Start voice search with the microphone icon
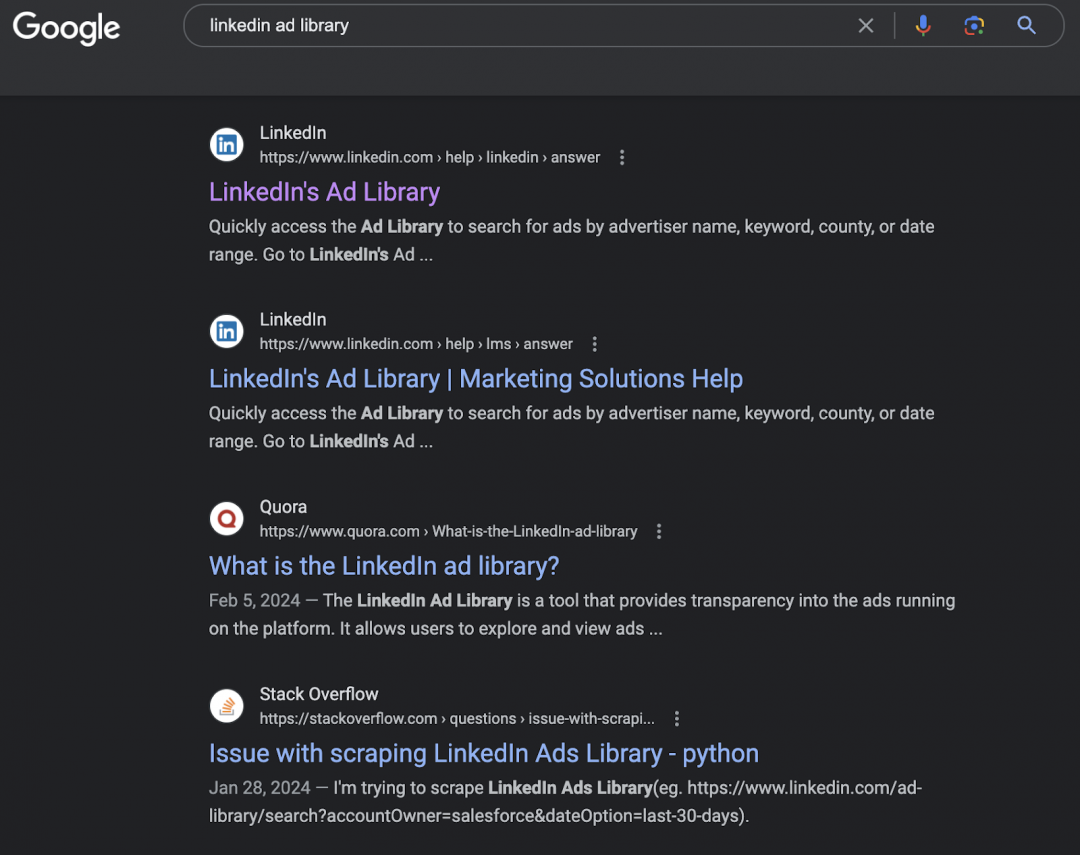1080x855 pixels. [x=923, y=25]
